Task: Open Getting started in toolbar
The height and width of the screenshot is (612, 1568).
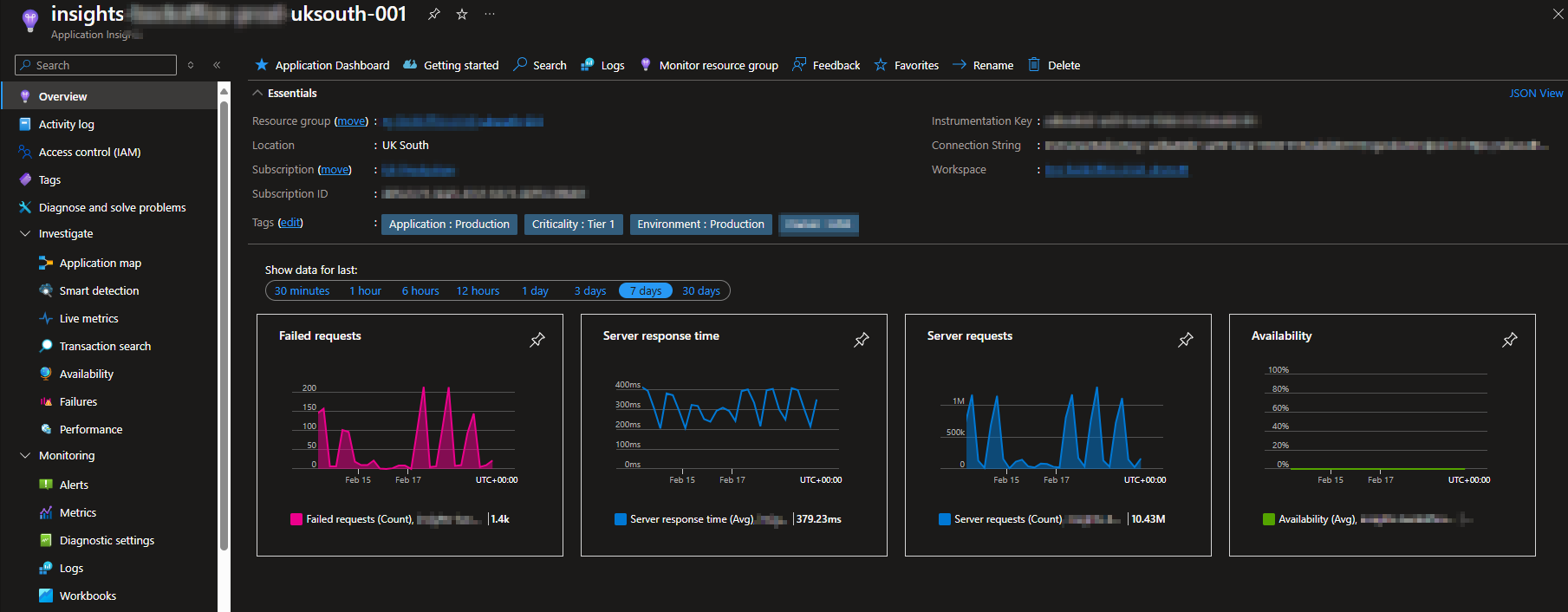Action: pos(452,65)
